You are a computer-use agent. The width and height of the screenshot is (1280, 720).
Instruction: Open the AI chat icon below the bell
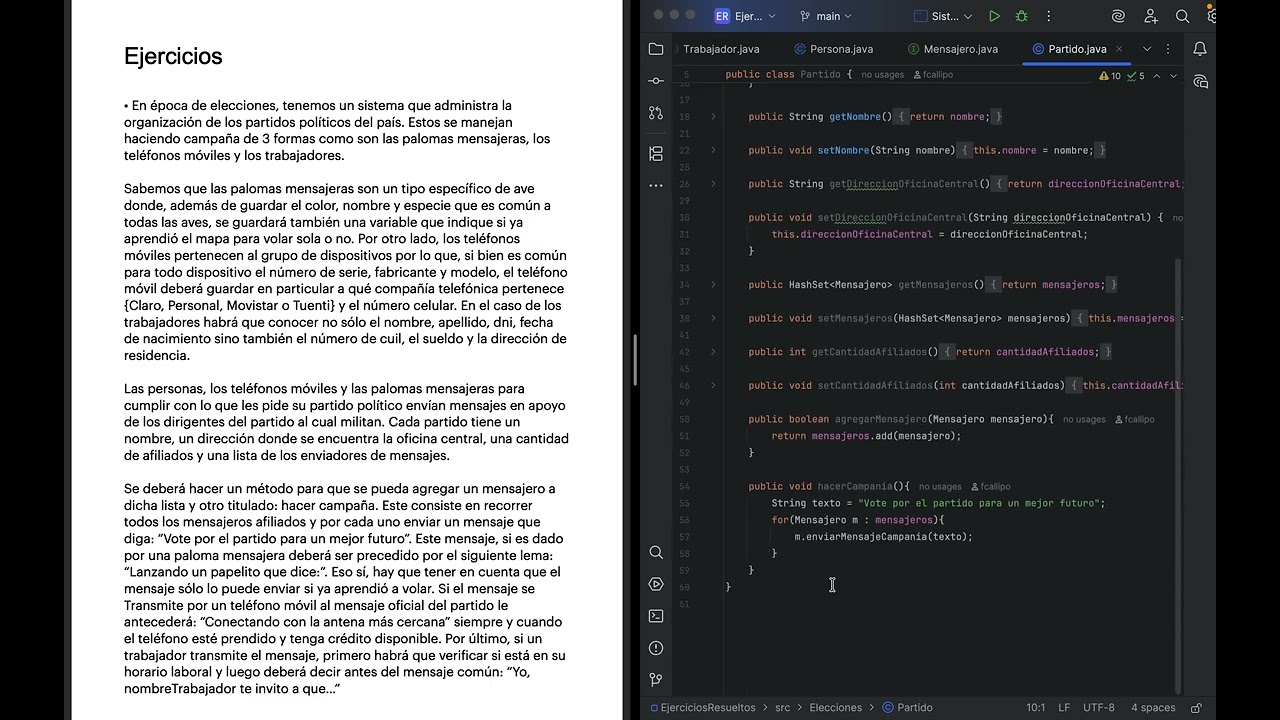(1200, 81)
